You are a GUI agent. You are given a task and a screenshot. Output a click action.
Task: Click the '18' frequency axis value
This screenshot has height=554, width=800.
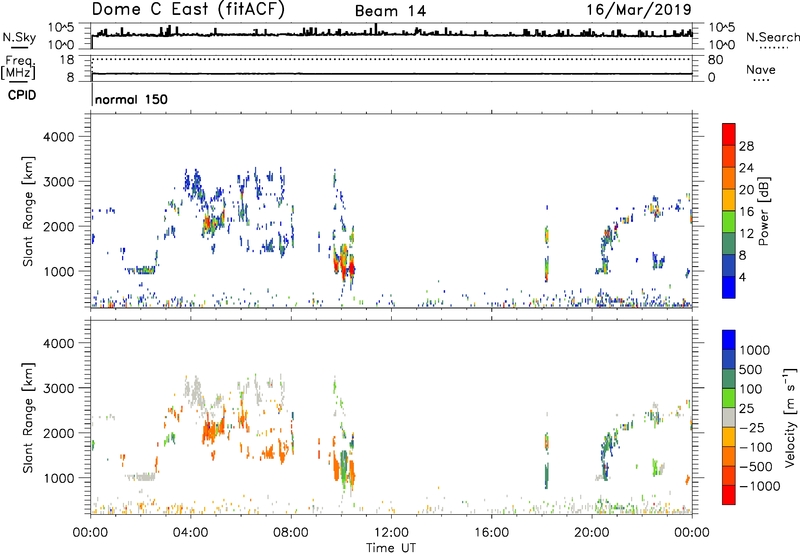67,60
